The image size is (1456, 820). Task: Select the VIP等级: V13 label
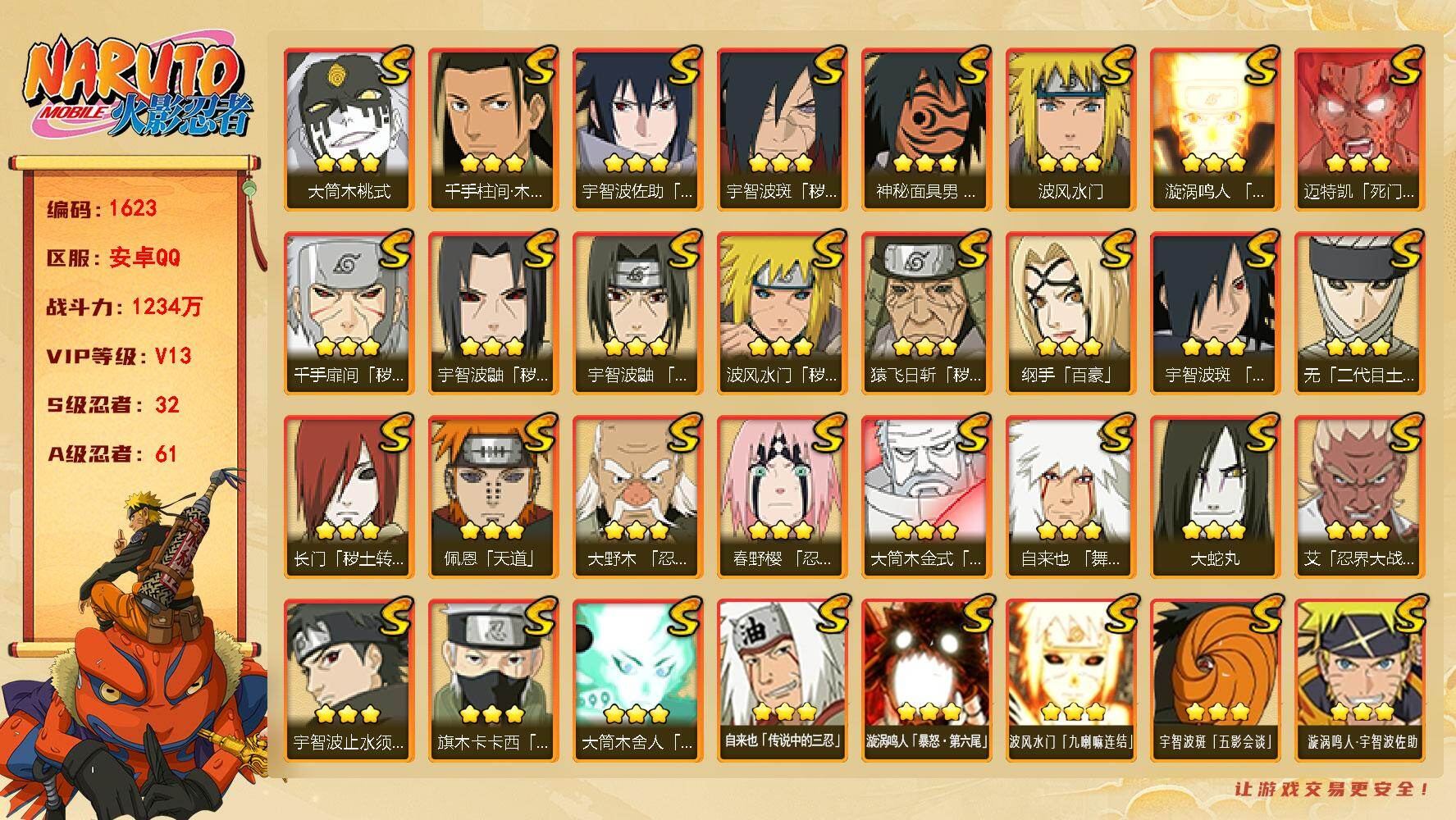[x=119, y=356]
